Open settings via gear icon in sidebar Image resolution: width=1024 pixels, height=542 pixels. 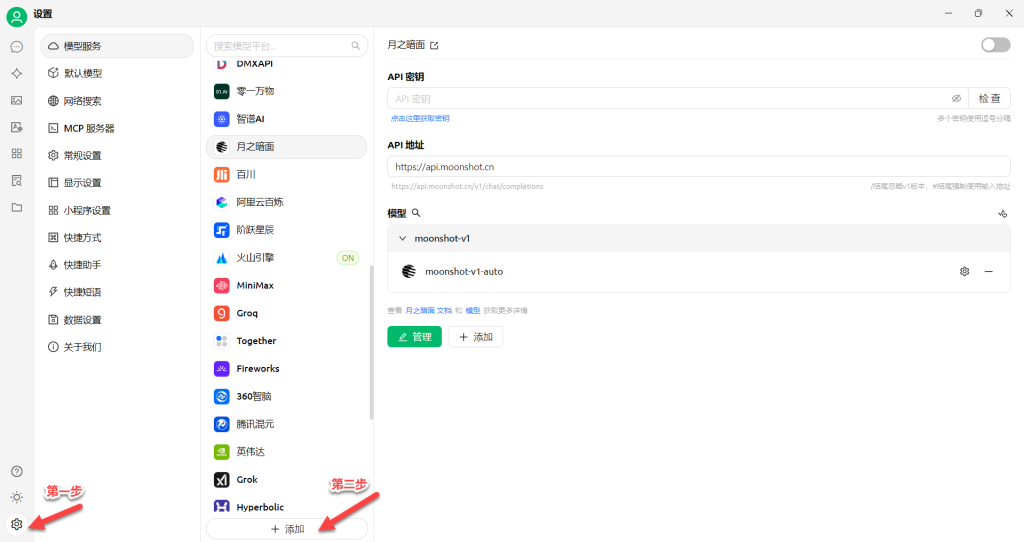17,524
